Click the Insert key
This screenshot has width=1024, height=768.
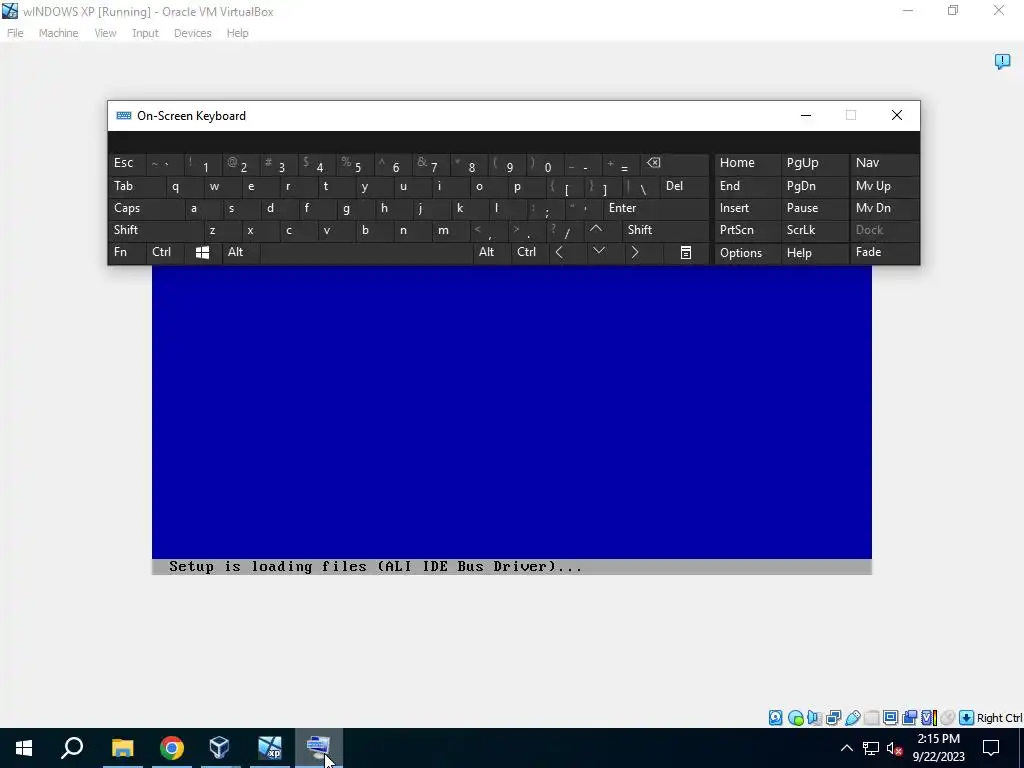[747, 208]
